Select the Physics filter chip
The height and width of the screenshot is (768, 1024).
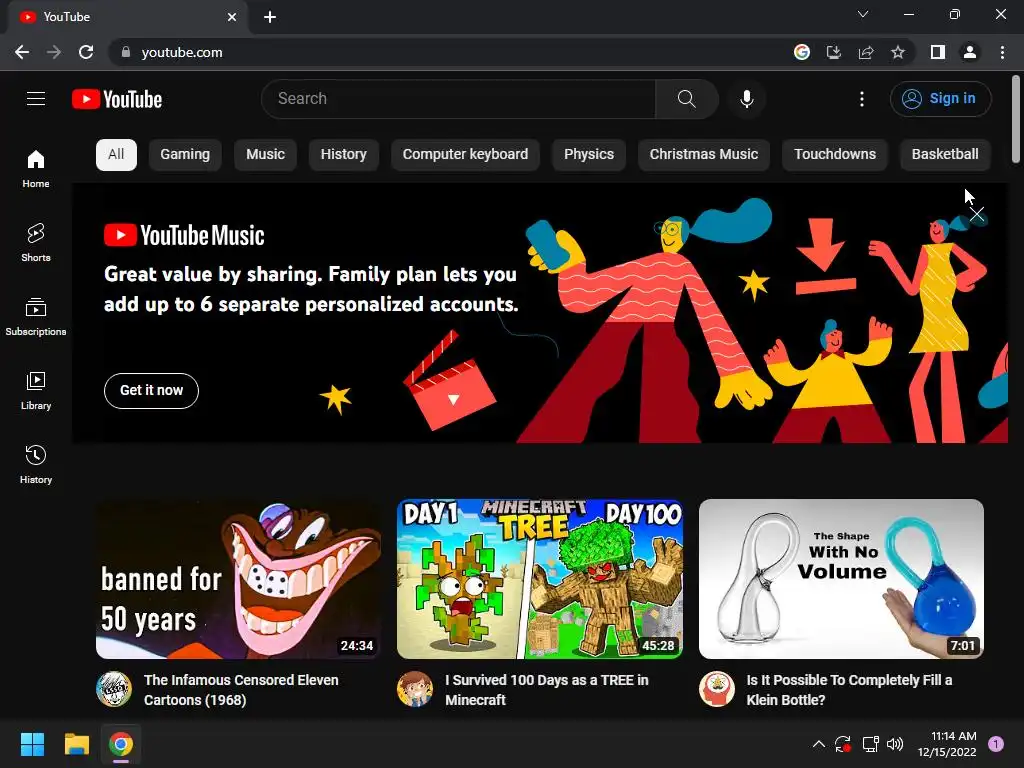pos(589,155)
